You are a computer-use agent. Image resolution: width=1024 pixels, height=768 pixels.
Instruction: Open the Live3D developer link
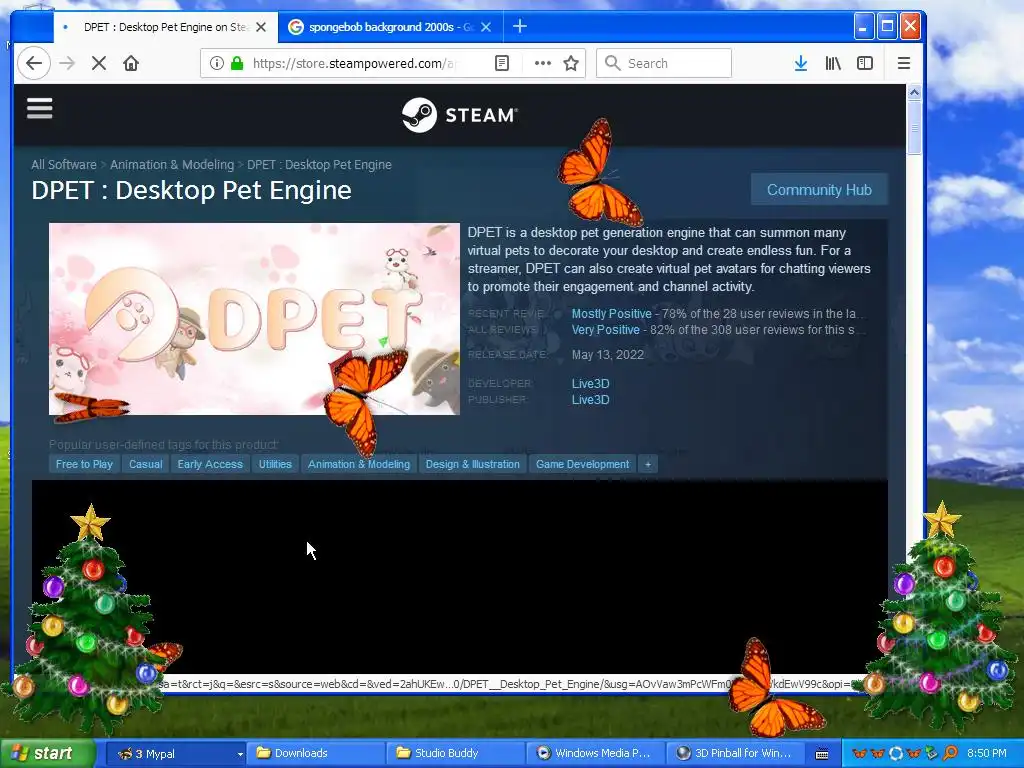pyautogui.click(x=590, y=383)
